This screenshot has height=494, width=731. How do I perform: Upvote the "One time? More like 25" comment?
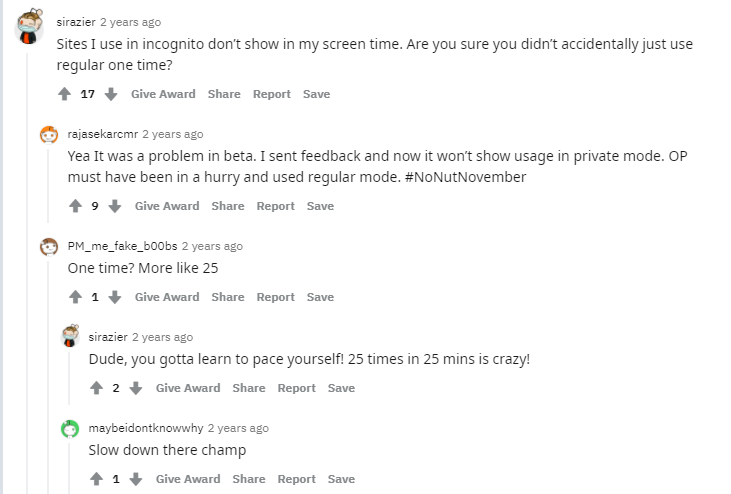pos(75,297)
